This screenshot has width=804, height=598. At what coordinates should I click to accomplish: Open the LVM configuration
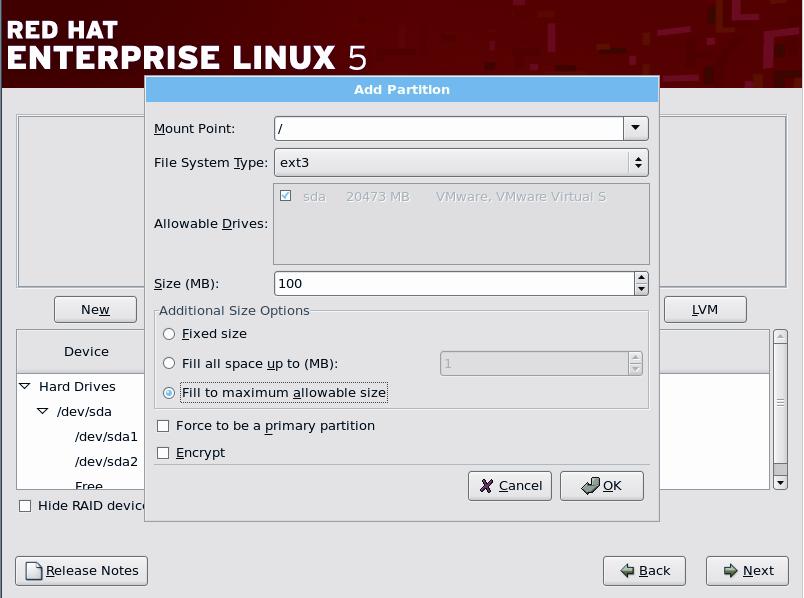pyautogui.click(x=705, y=309)
